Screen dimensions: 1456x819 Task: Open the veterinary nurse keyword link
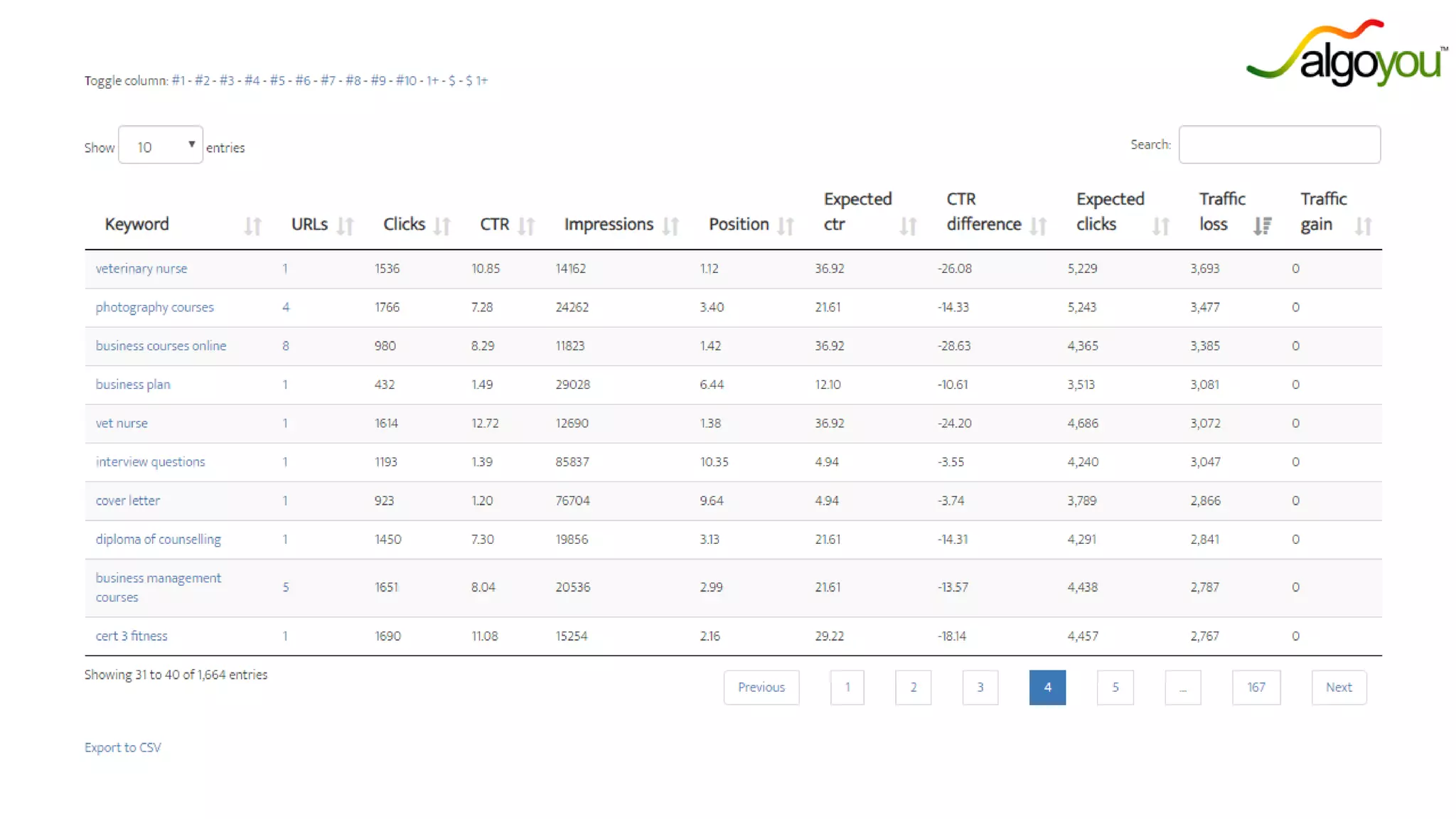point(141,269)
